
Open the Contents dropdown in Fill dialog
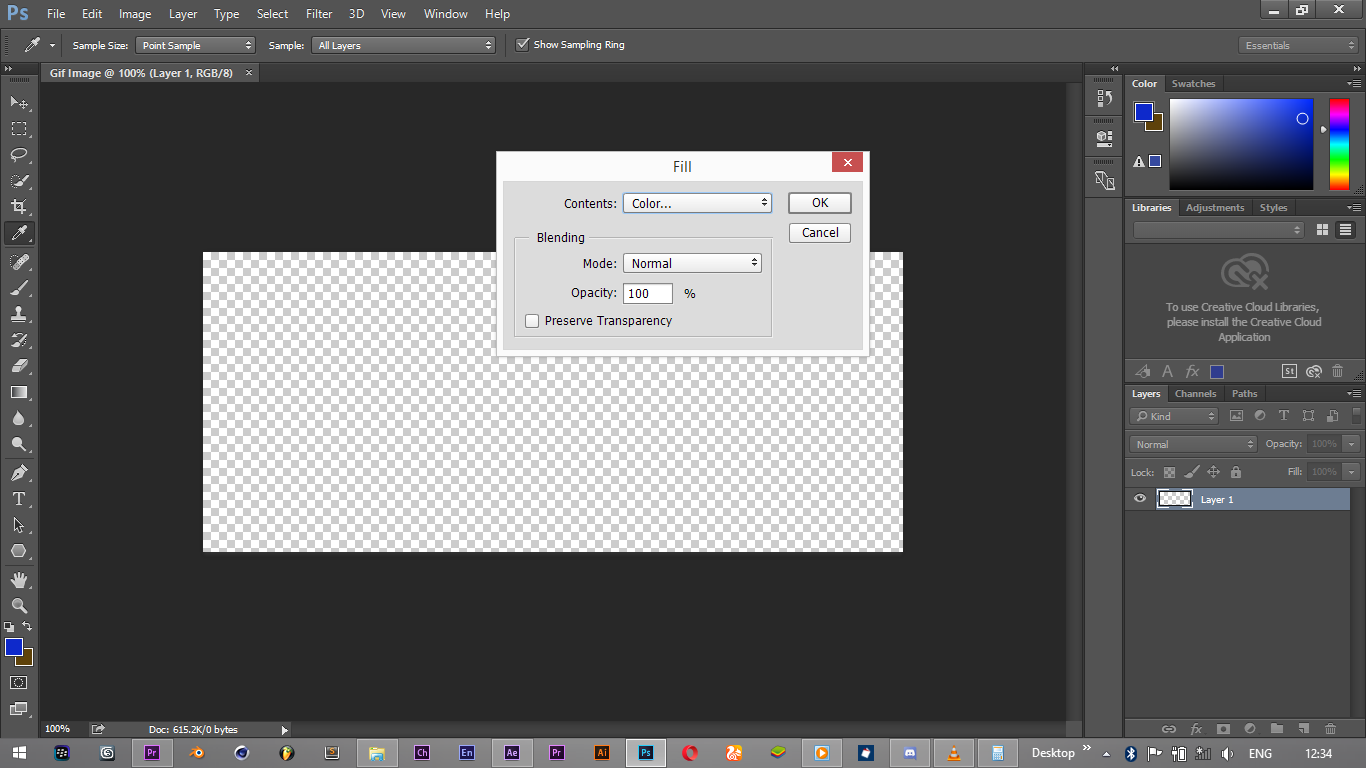(697, 203)
